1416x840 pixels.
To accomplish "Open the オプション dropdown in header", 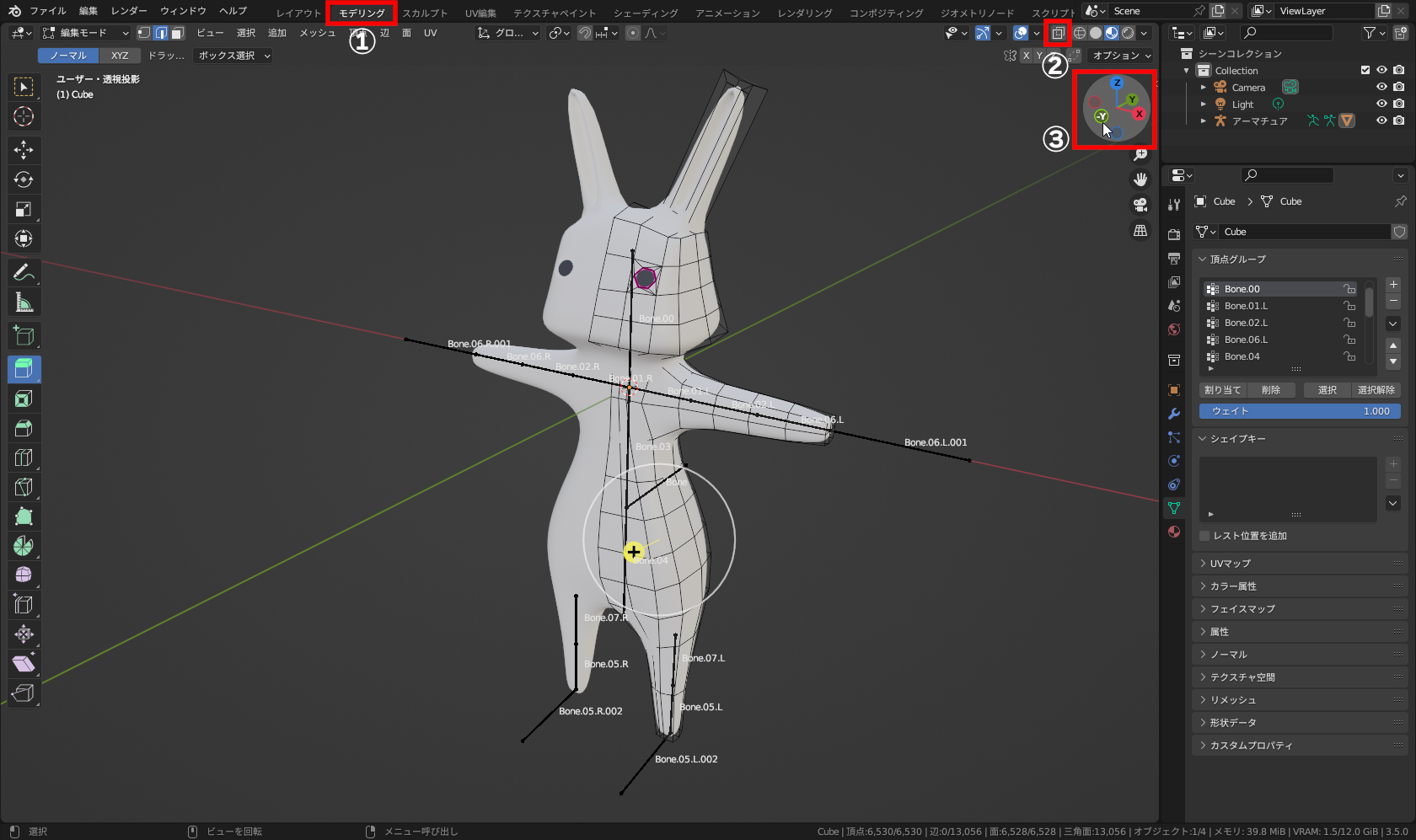I will click(1119, 56).
